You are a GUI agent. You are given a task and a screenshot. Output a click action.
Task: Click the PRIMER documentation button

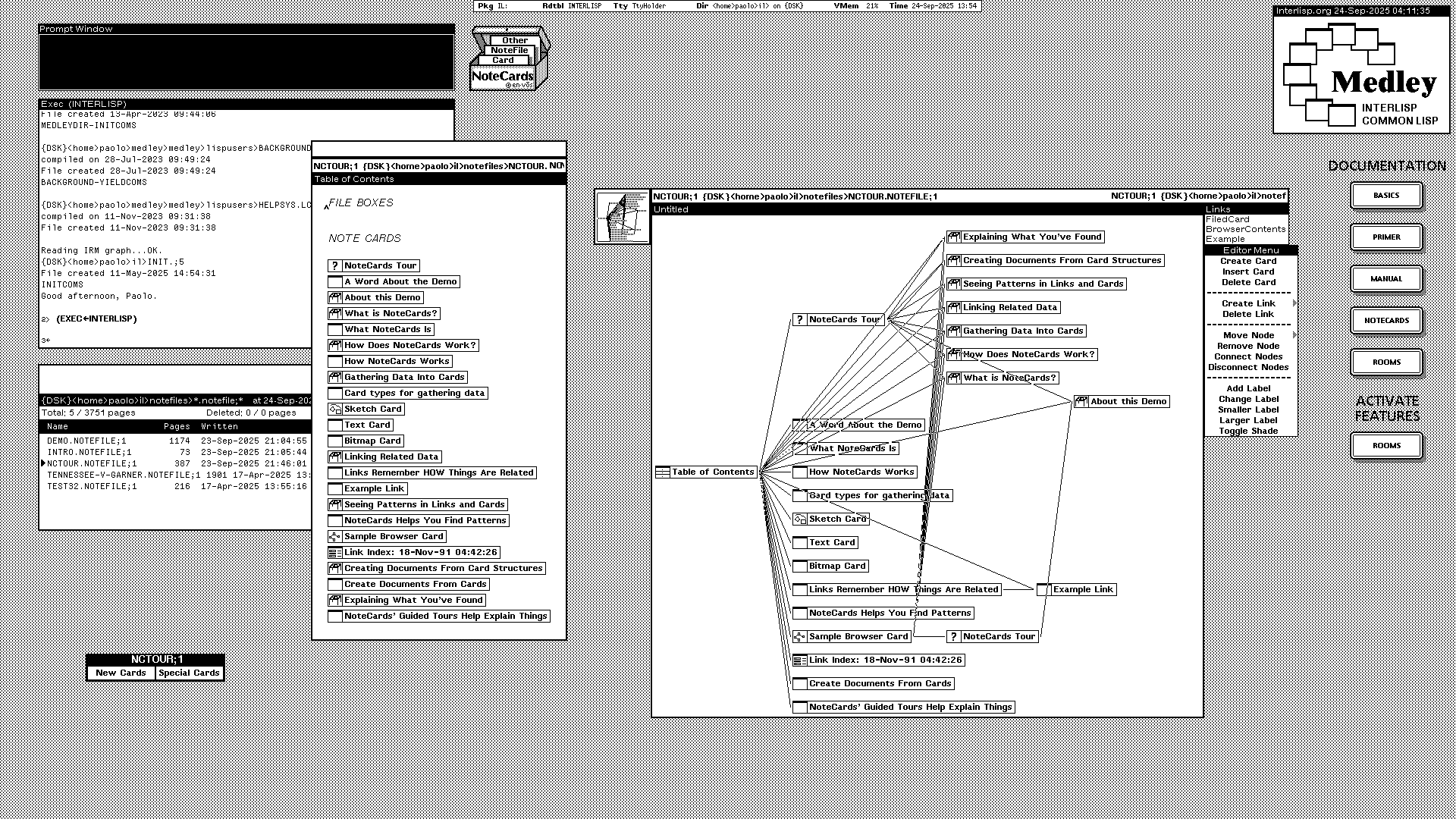1386,237
